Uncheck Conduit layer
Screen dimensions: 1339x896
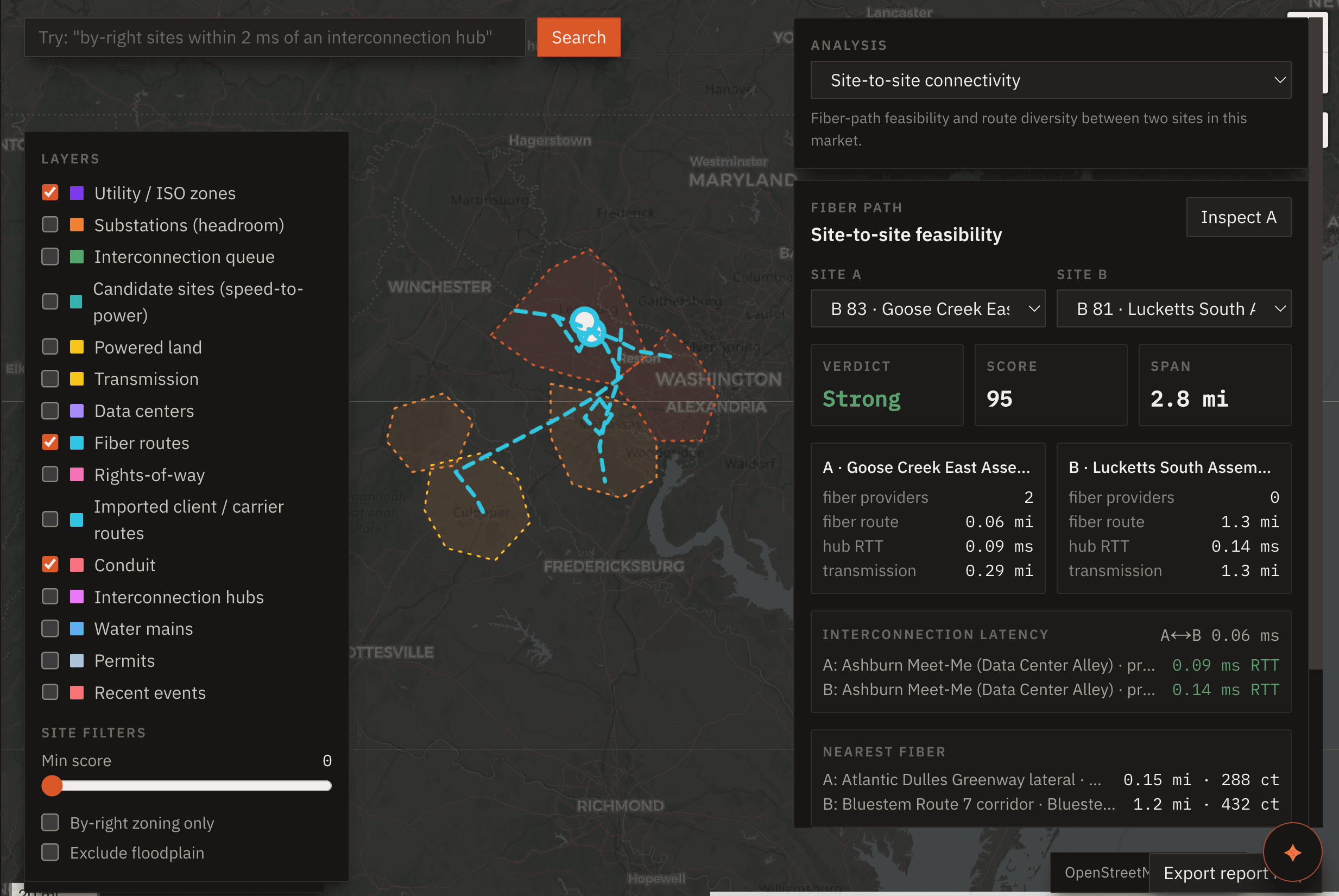click(50, 565)
